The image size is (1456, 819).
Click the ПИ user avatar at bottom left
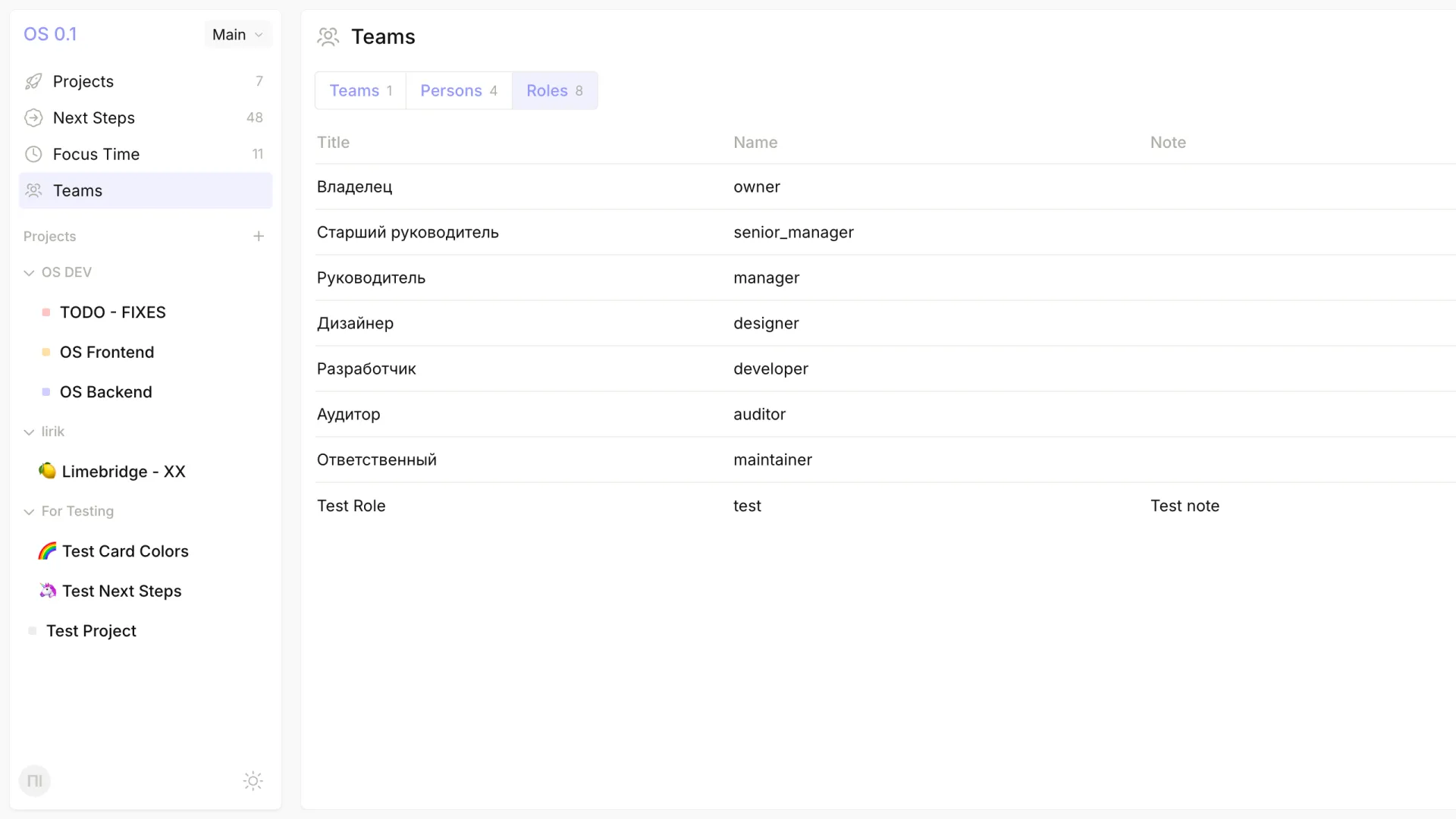(x=34, y=780)
